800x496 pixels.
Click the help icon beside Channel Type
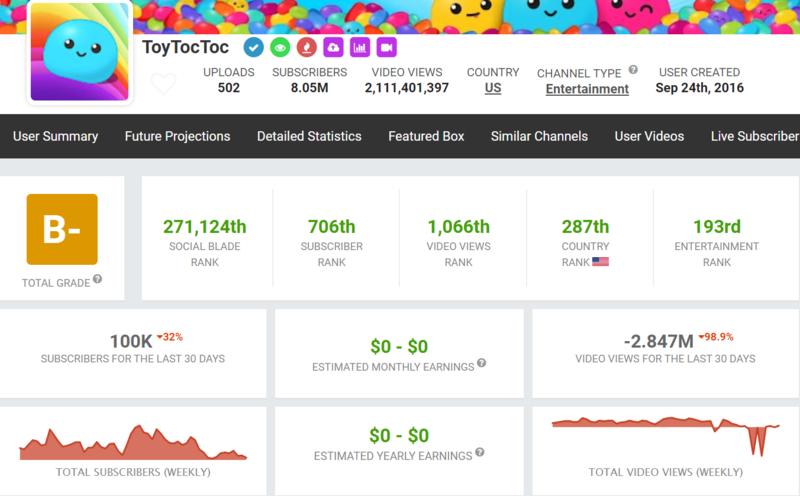(632, 71)
